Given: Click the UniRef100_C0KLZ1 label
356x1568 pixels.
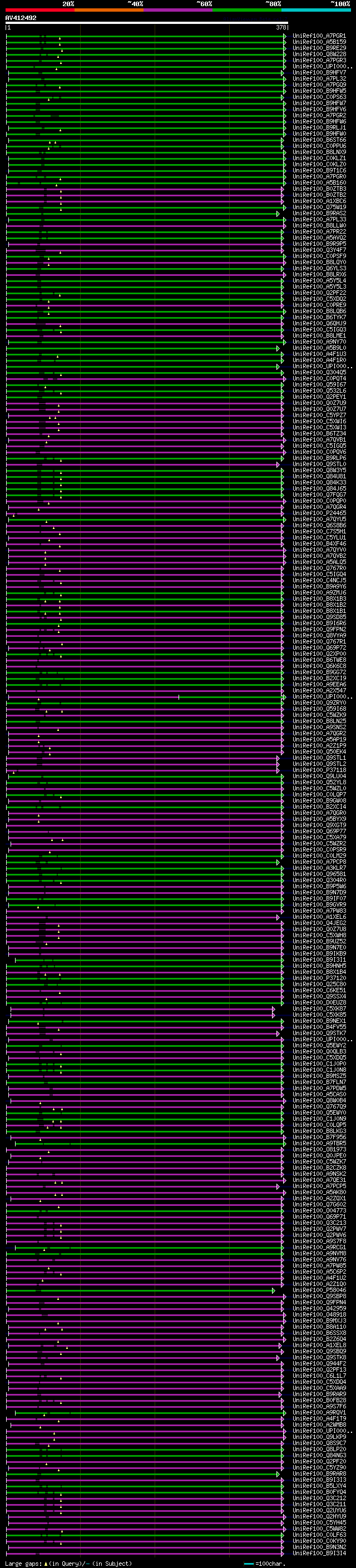Looking at the screenshot, I should click(319, 159).
